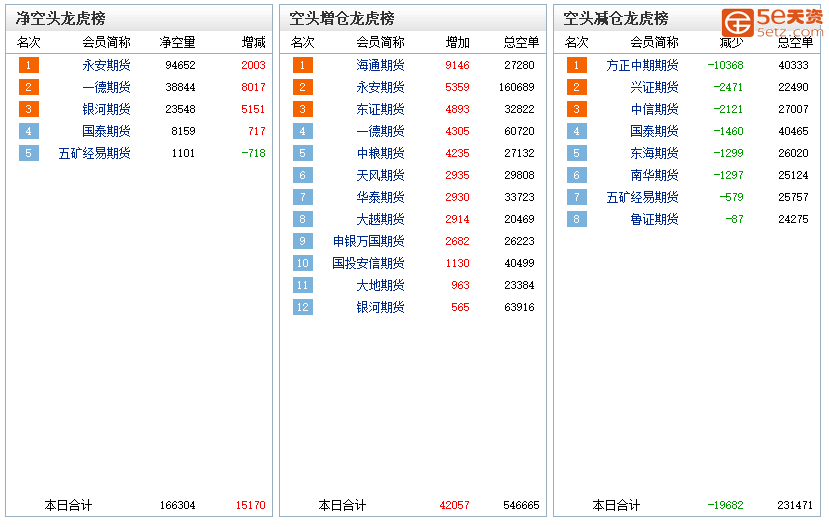Image resolution: width=829 pixels, height=527 pixels.
Task: Click rank 12 badge in the 空头增仓龙虎榜 table
Action: tap(302, 307)
